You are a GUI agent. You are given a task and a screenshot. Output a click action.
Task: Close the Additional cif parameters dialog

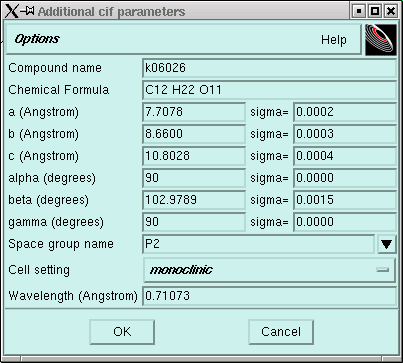point(390,11)
